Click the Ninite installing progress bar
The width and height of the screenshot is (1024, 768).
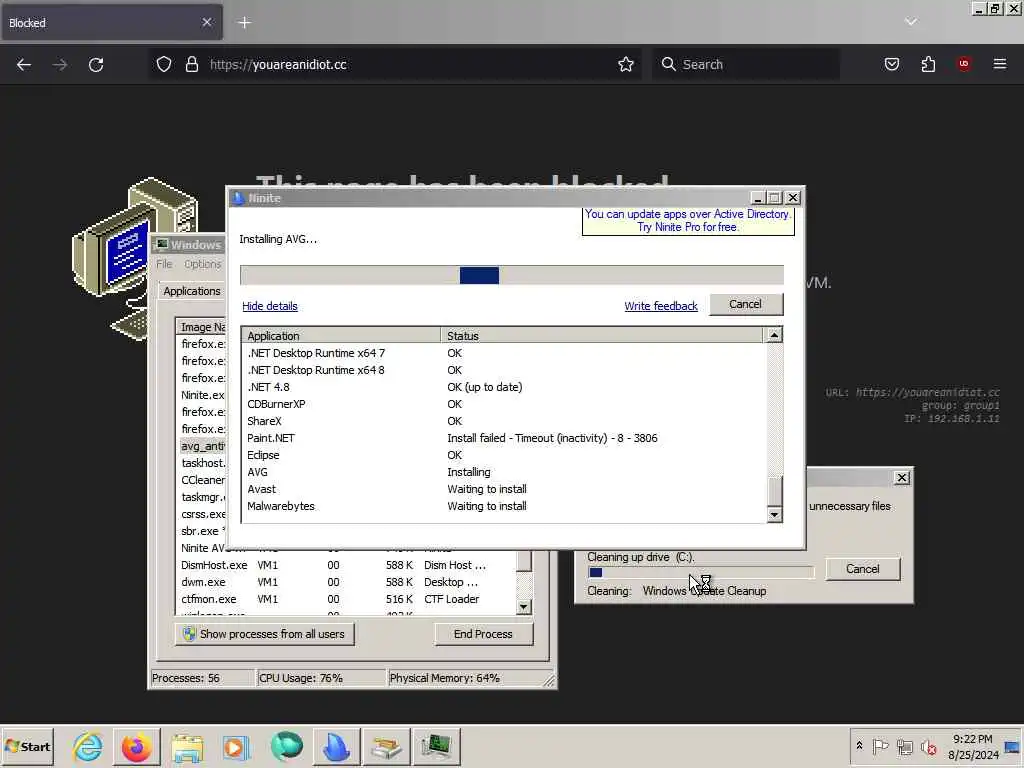click(x=511, y=275)
